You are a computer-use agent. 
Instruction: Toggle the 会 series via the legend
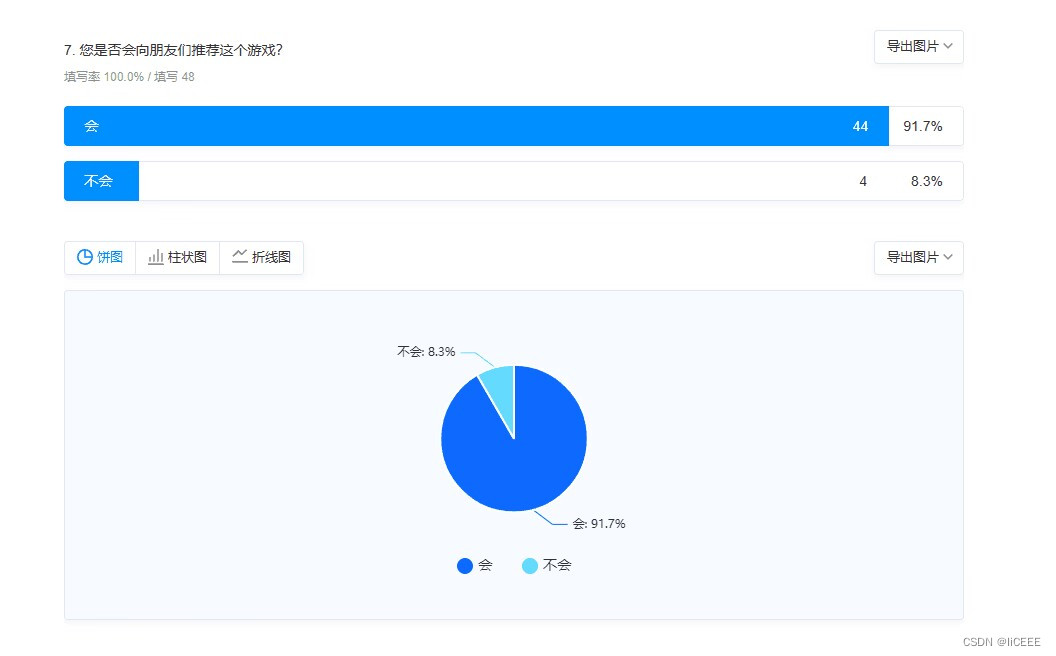click(x=474, y=565)
